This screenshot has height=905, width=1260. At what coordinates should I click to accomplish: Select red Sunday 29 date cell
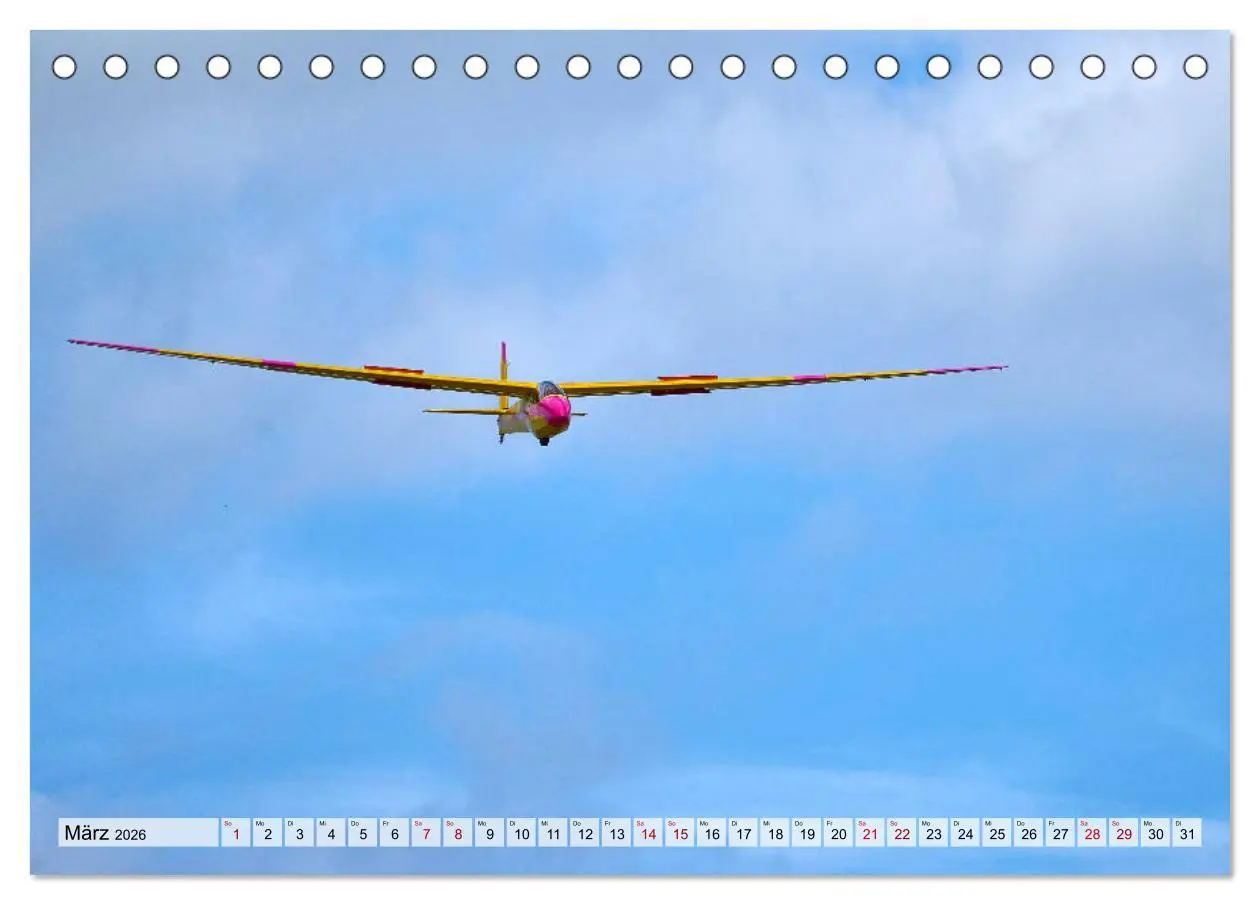pos(1124,833)
